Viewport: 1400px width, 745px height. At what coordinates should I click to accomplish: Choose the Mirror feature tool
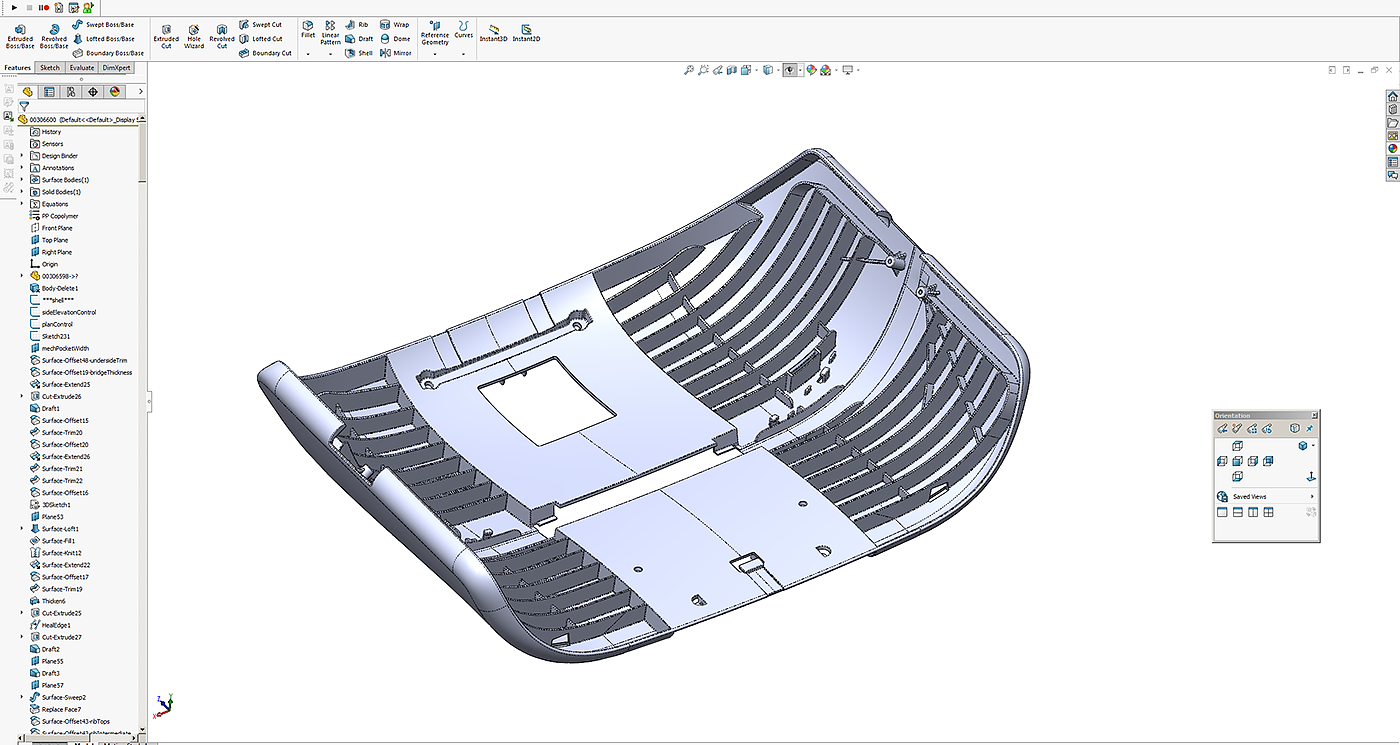pyautogui.click(x=395, y=53)
